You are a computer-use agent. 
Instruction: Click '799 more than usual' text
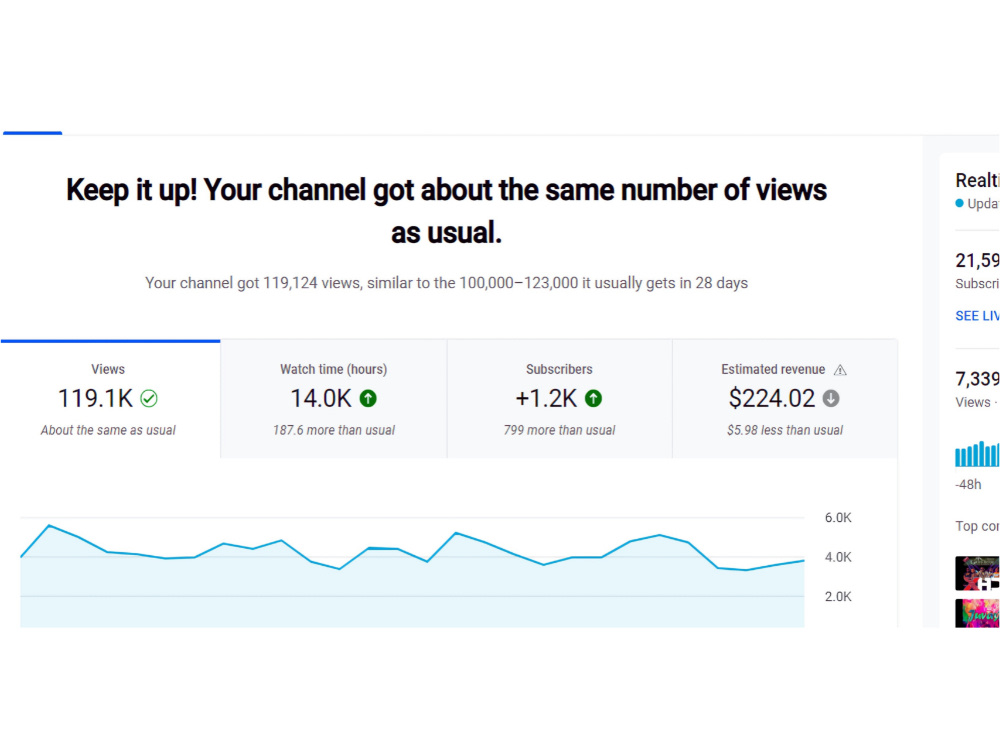click(559, 430)
